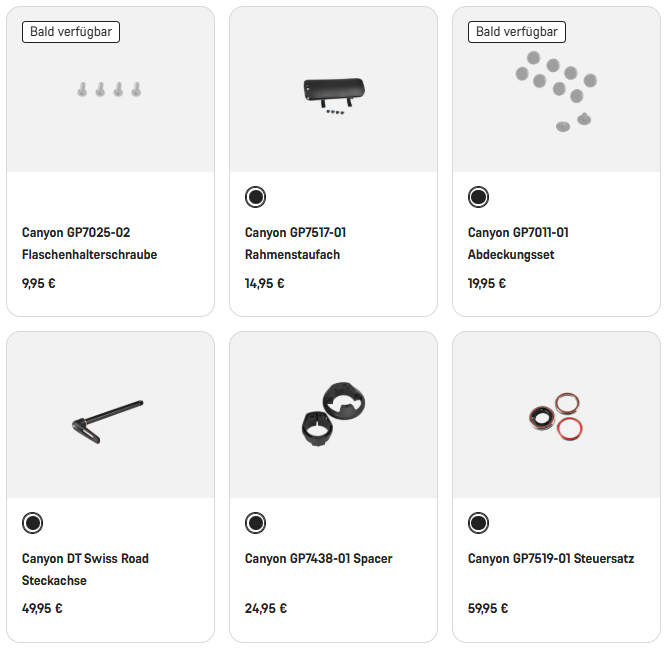Open the DT Swiss Steckachse image
Viewport: 672px width, 650px height.
tap(110, 415)
